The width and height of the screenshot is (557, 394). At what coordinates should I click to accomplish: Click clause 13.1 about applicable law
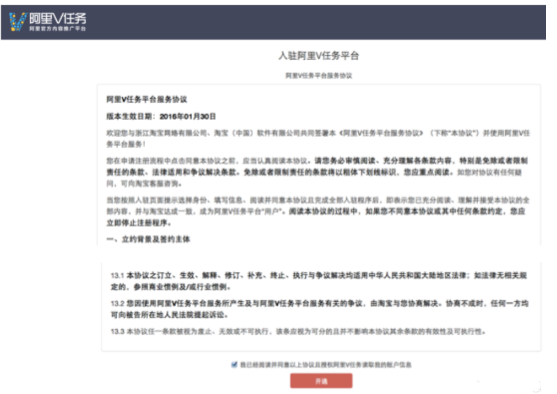tap(319, 281)
